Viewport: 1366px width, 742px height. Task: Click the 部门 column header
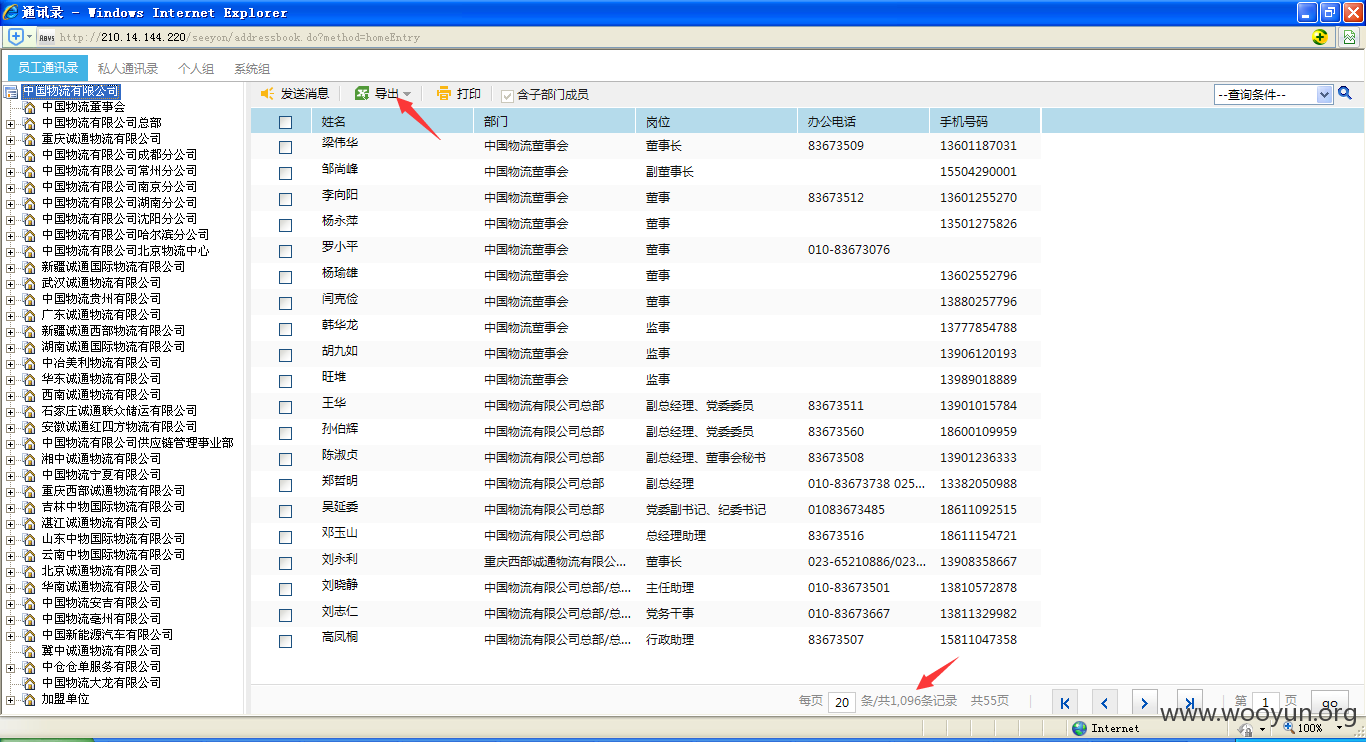point(554,121)
